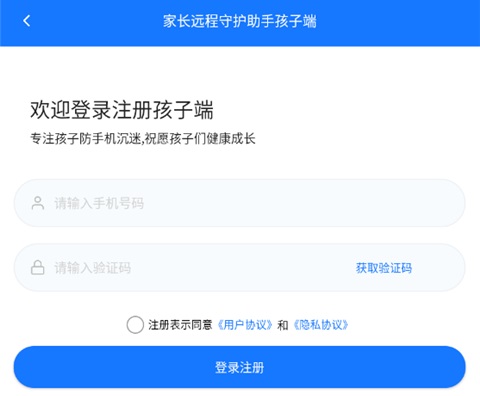Screen dimensions: 480x396
Task: Click the header title 家长远程守护助手孩子端
Action: (x=240, y=21)
